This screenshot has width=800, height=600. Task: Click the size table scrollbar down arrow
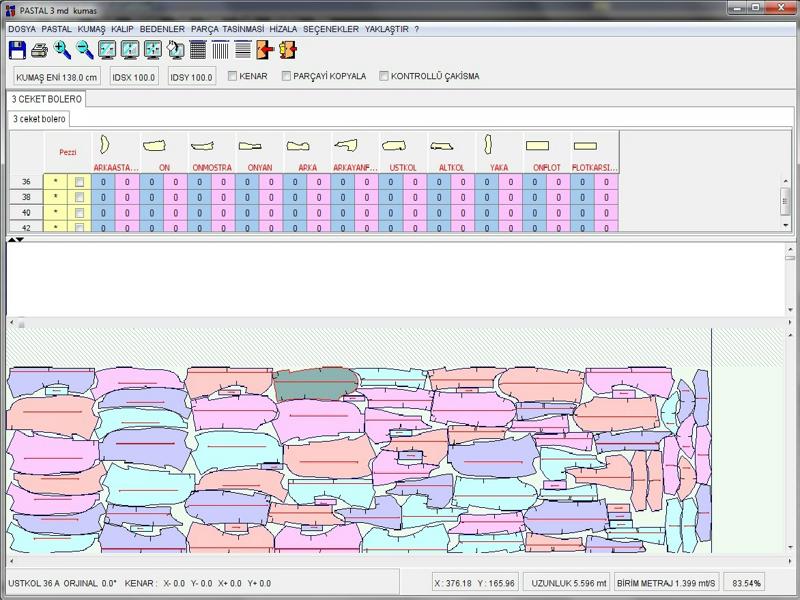(x=785, y=225)
